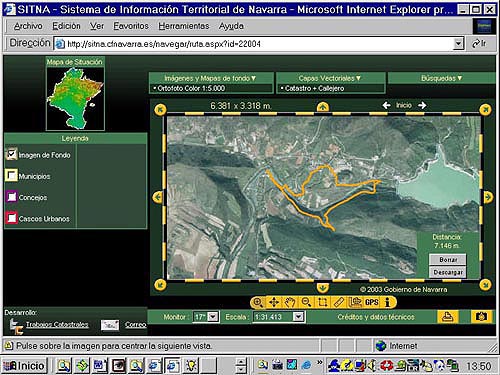Select the hand pan tool

click(290, 302)
